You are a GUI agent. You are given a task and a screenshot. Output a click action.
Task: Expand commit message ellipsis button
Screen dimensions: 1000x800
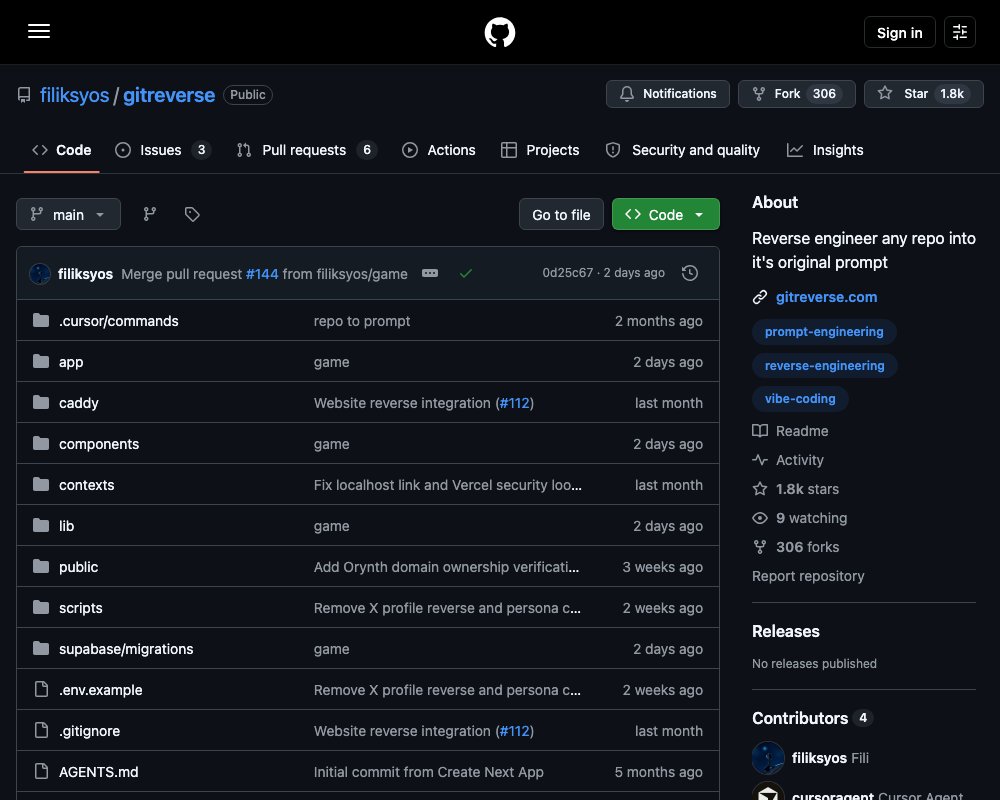tap(430, 273)
